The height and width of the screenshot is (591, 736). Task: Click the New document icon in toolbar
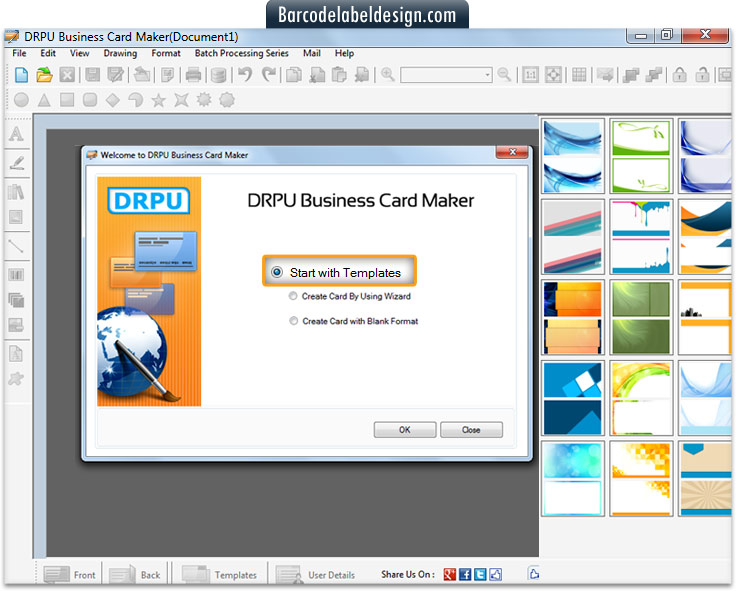point(22,75)
